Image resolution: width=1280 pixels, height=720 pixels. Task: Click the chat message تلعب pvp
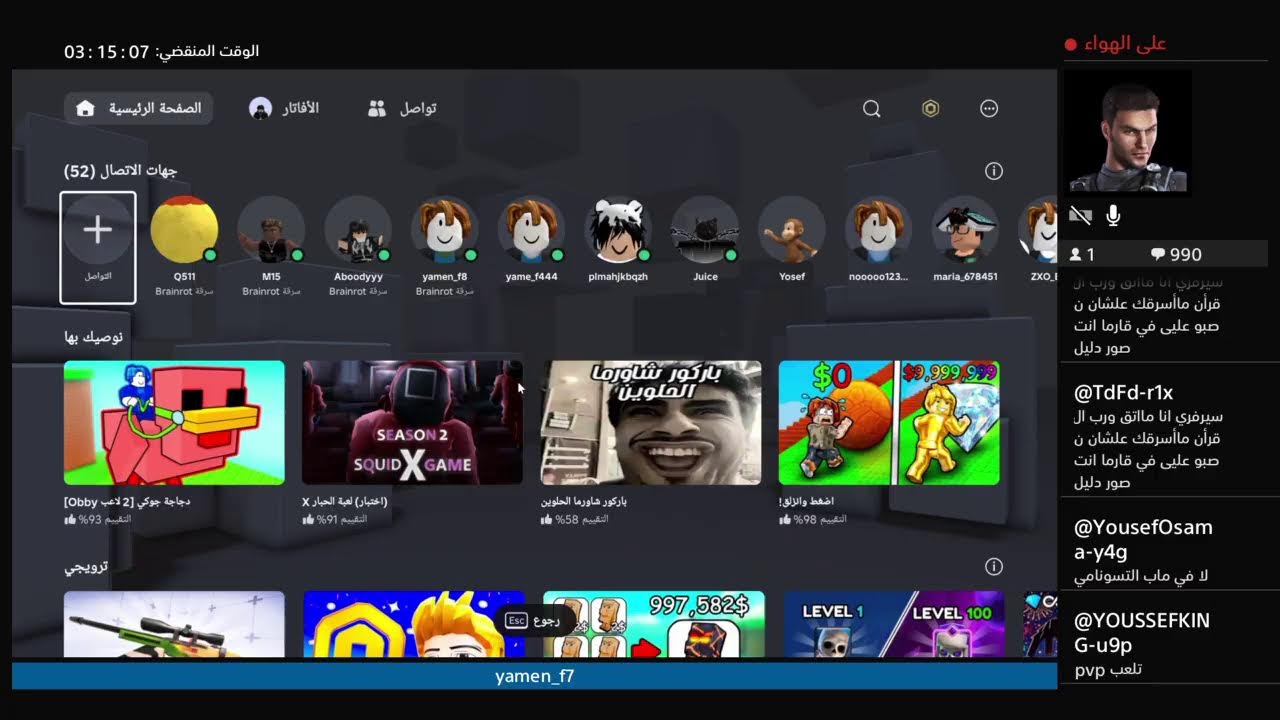1109,670
